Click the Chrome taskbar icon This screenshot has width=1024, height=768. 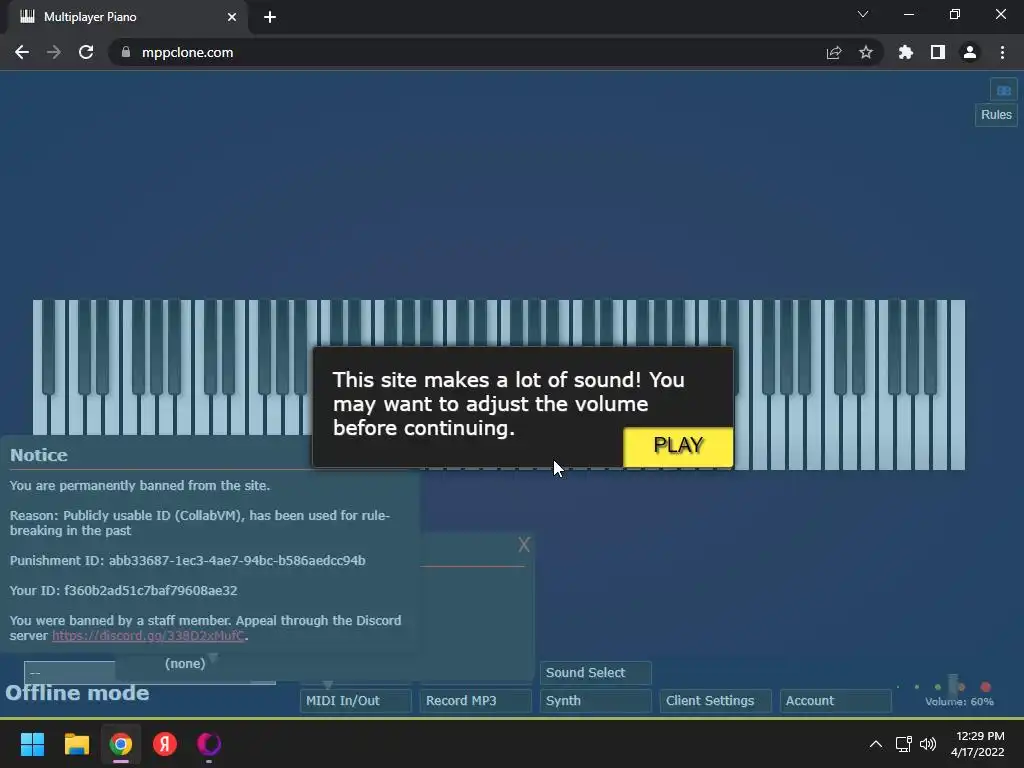tap(121, 744)
